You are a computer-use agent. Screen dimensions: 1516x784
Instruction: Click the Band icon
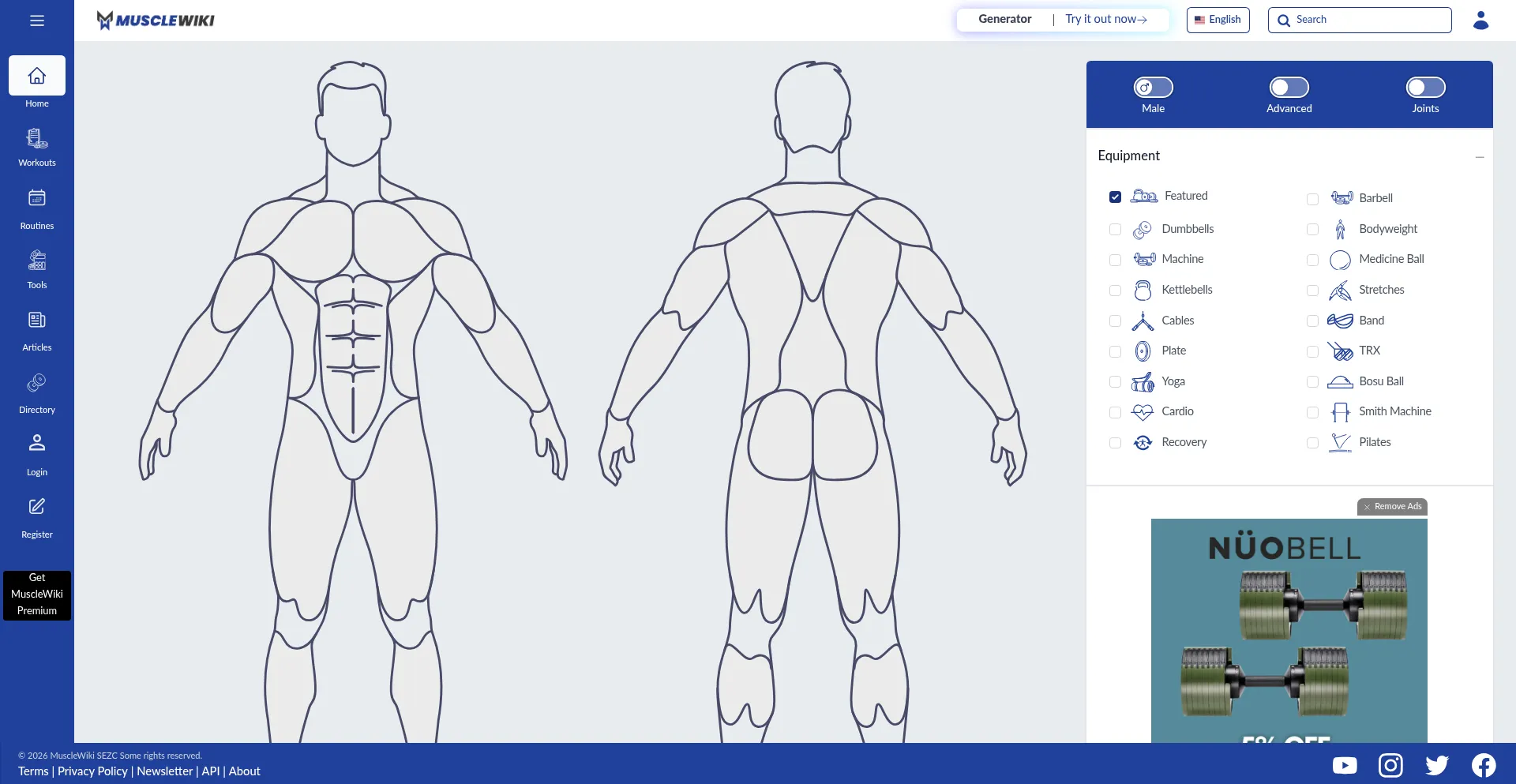coord(1340,321)
